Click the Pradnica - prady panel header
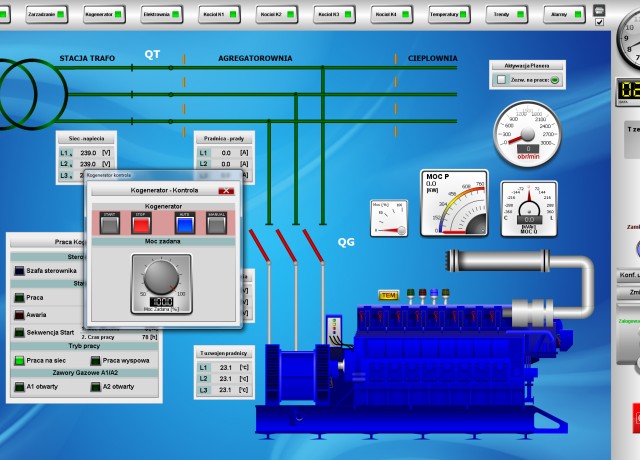Image resolution: width=640 pixels, height=460 pixels. [224, 139]
